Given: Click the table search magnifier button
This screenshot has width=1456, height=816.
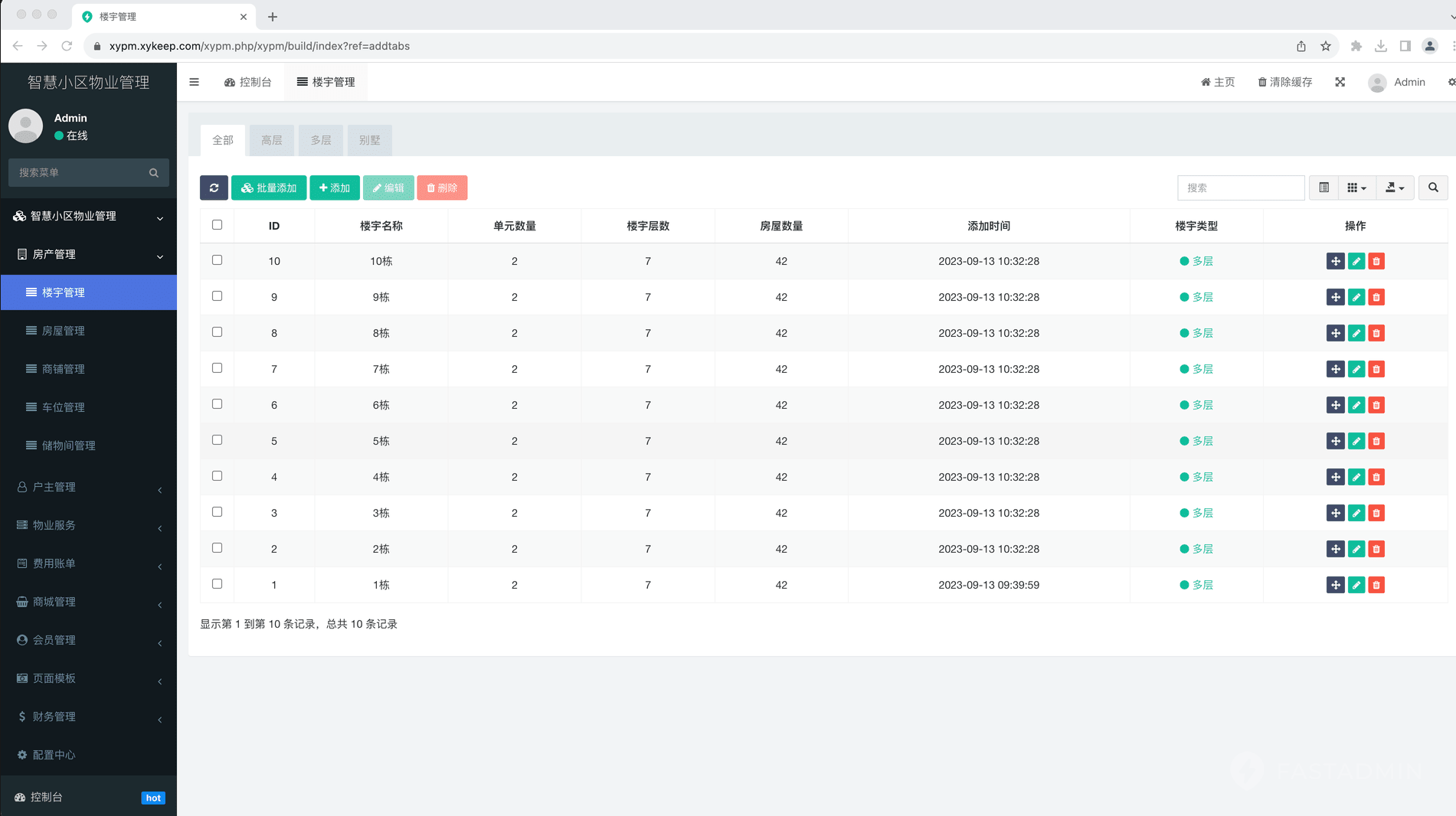Looking at the screenshot, I should coord(1432,188).
